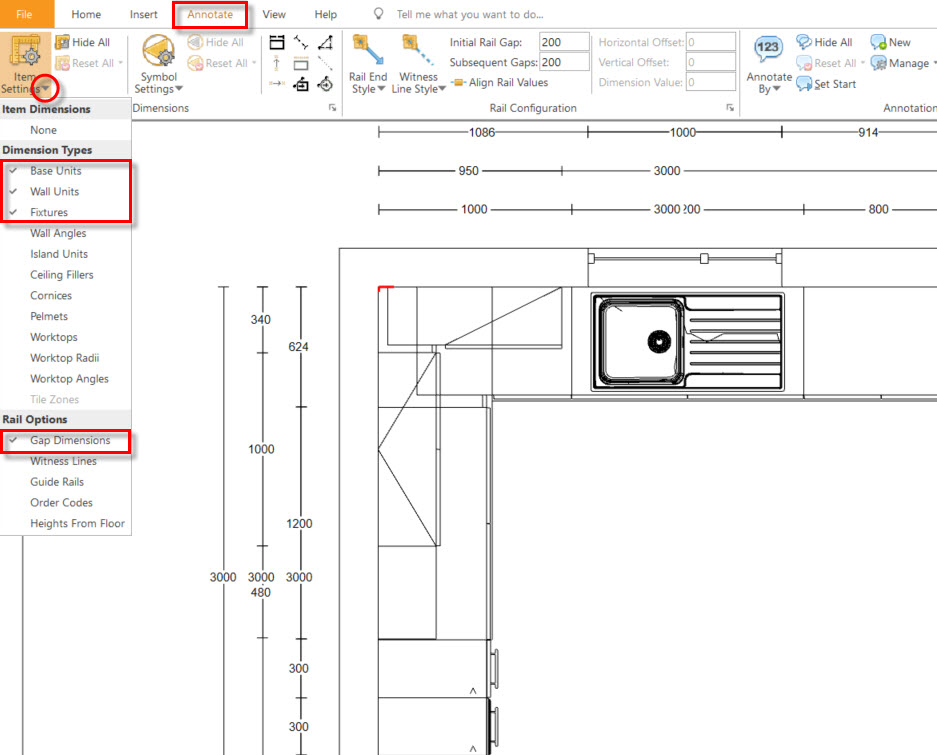The height and width of the screenshot is (755, 937).
Task: Expand the Annotate By dropdown arrow
Action: (x=776, y=89)
